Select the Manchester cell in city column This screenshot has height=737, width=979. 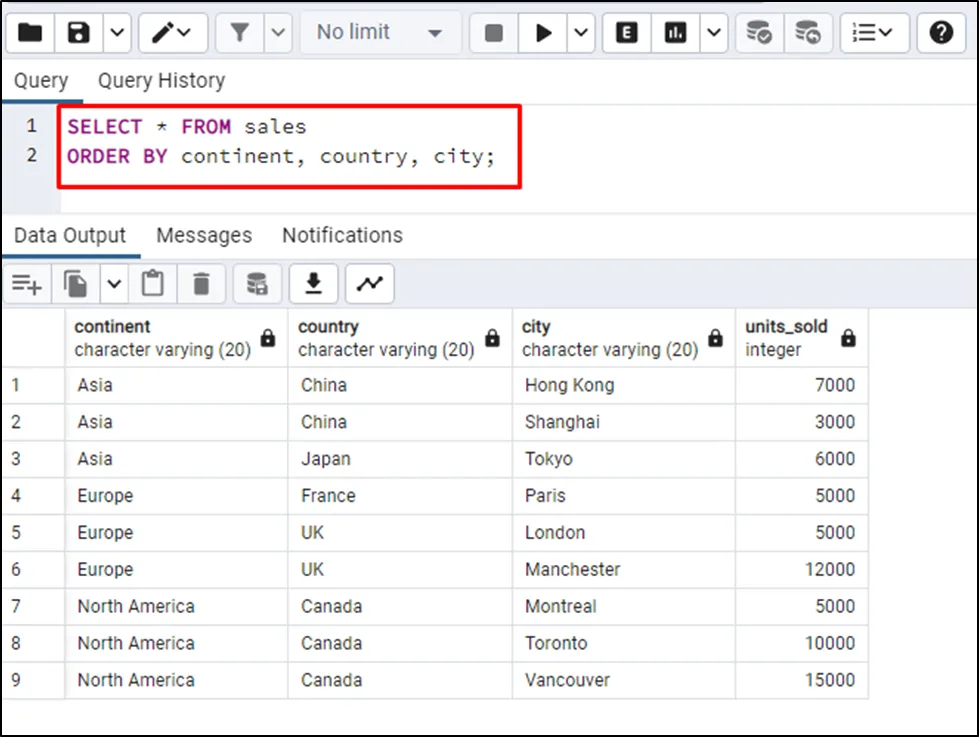pos(572,569)
